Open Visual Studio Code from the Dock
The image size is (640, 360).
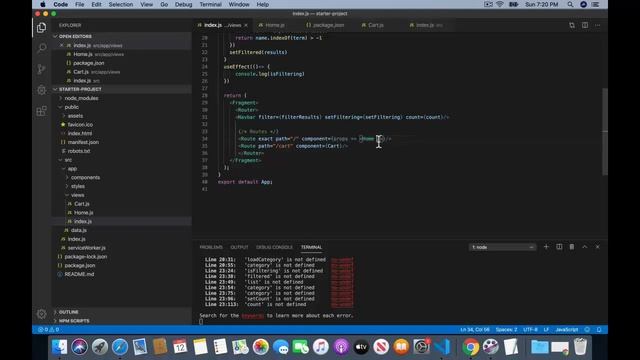pyautogui.click(x=442, y=347)
